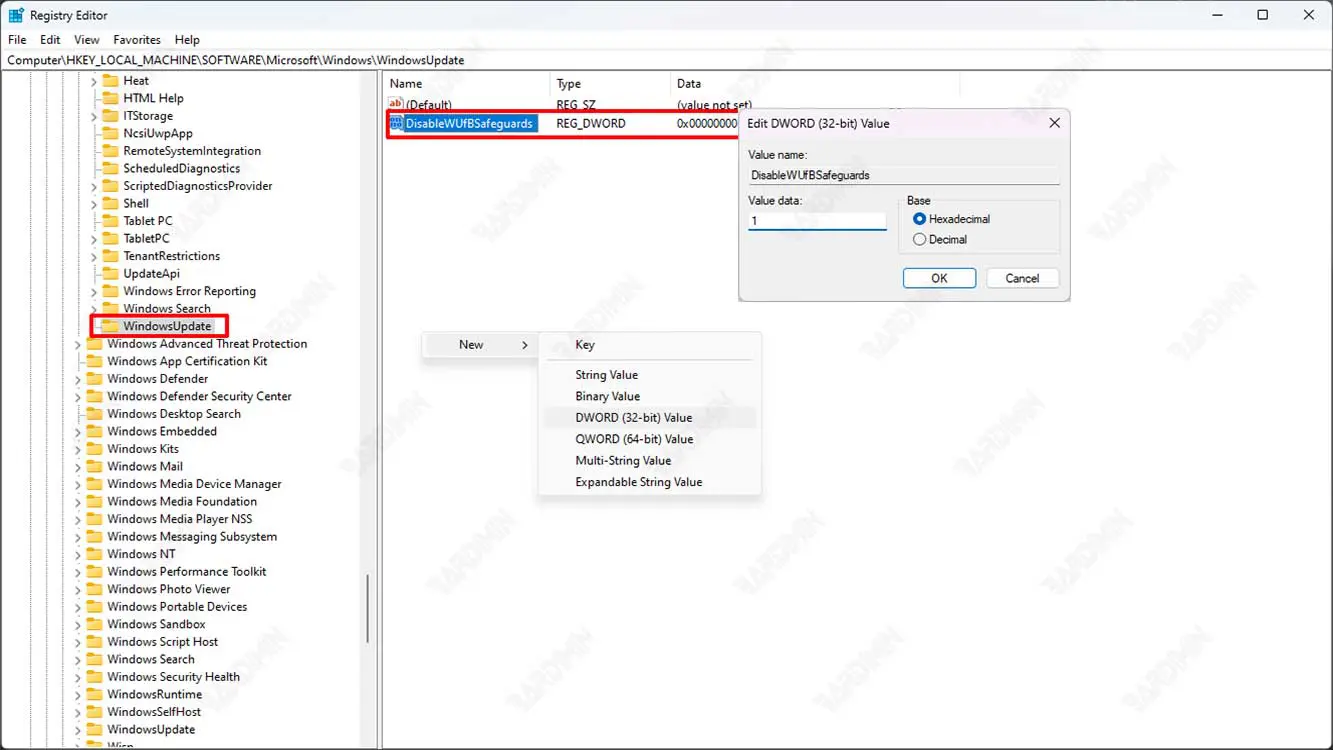Select the Windows Photo Viewer folder icon
The image size is (1333, 750).
(94, 589)
